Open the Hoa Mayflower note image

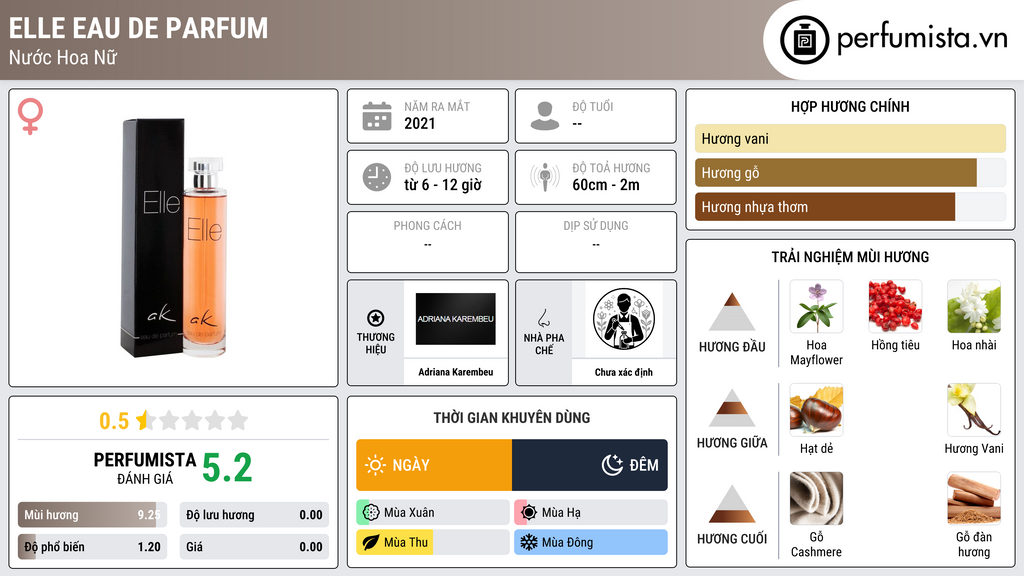[816, 306]
